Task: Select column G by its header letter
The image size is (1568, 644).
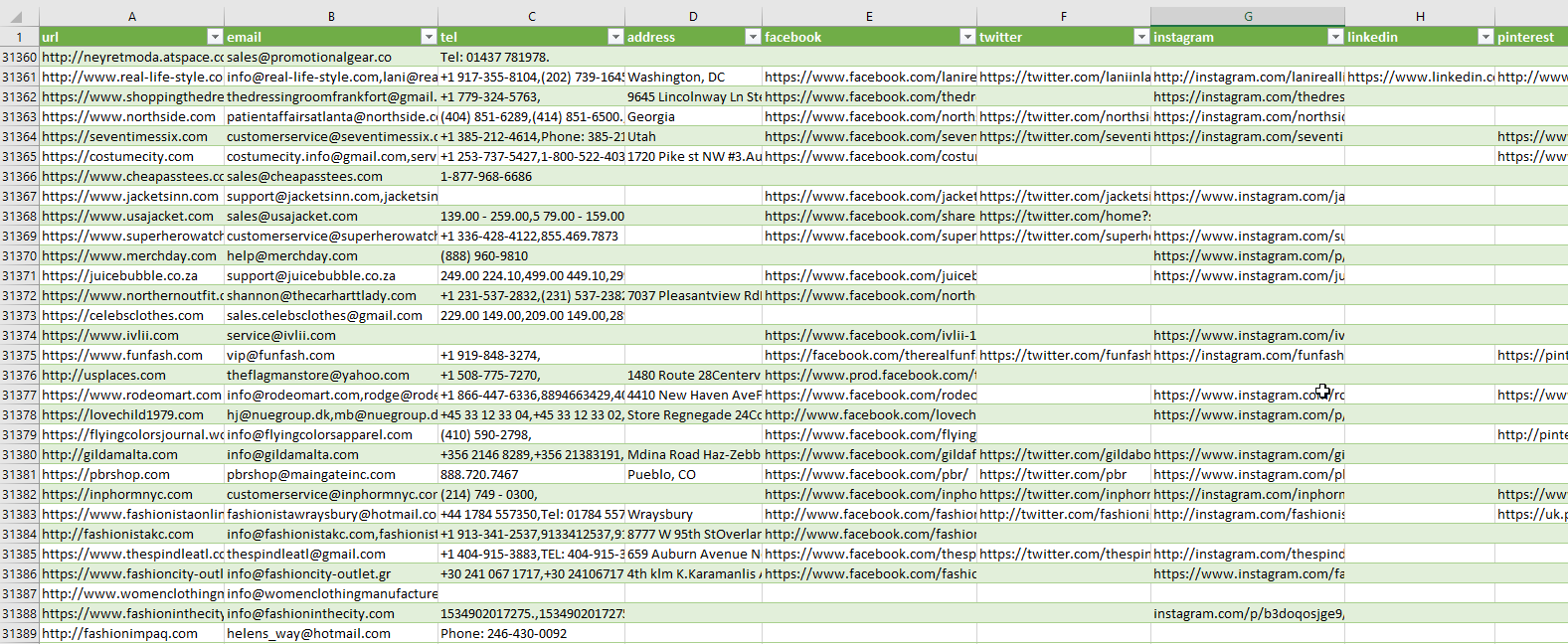Action: tap(1248, 17)
